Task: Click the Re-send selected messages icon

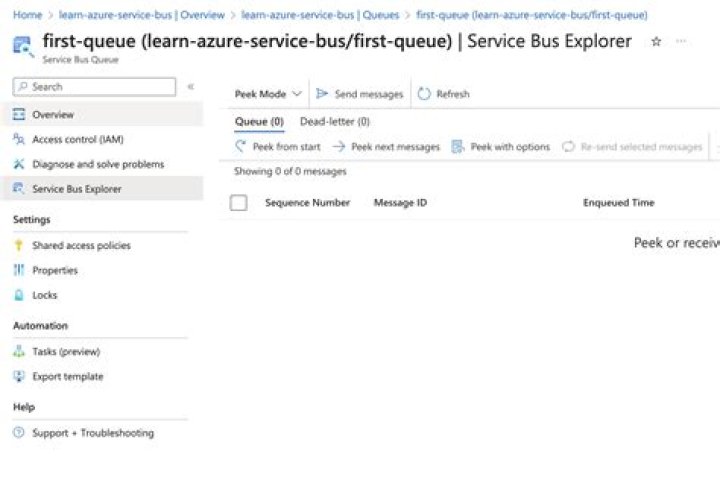Action: click(568, 146)
